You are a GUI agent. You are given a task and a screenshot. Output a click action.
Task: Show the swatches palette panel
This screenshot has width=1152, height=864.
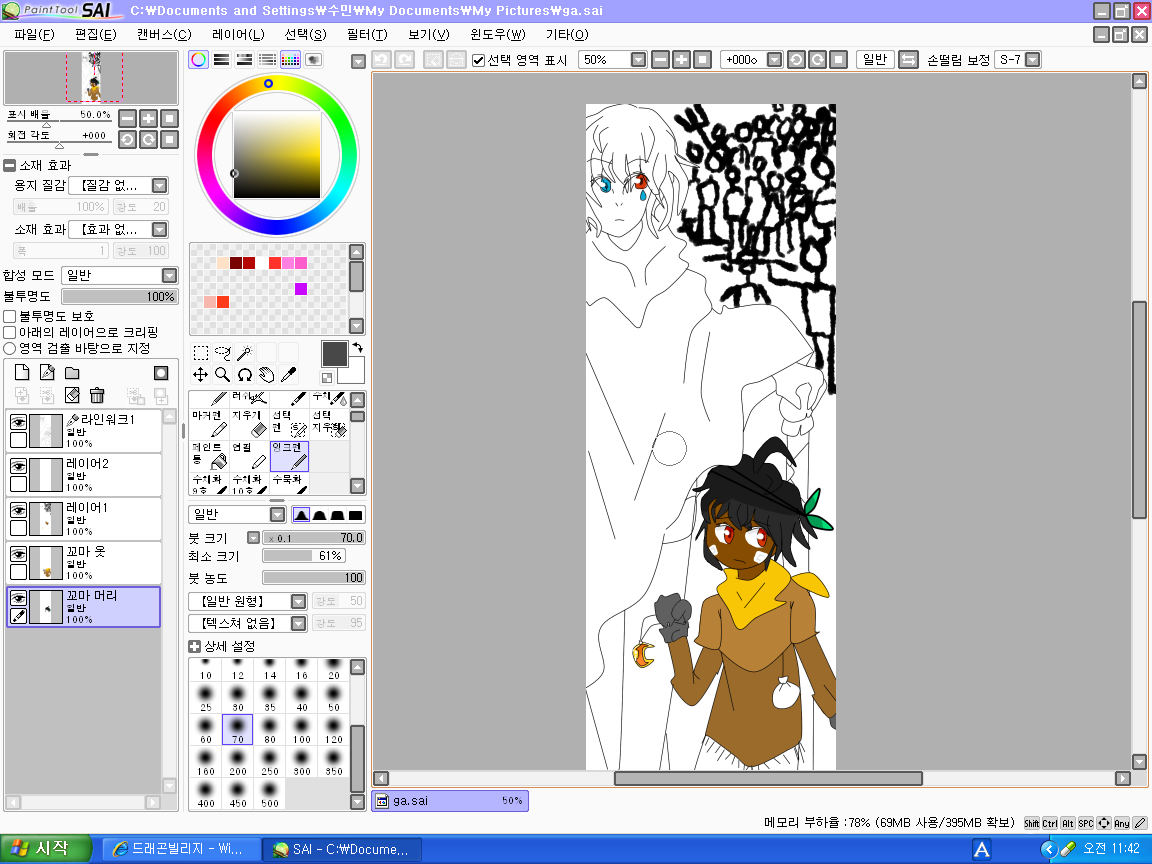coord(290,60)
